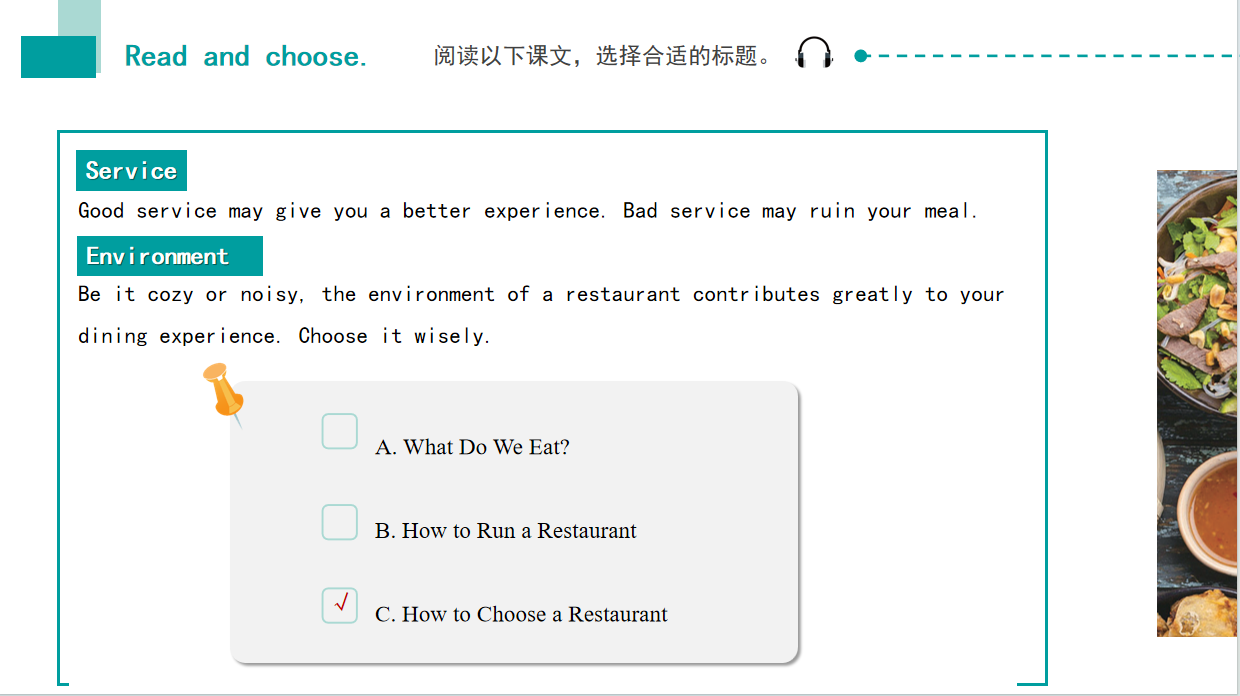Image resolution: width=1240 pixels, height=696 pixels.
Task: Click the Chinese instruction text
Action: click(603, 56)
